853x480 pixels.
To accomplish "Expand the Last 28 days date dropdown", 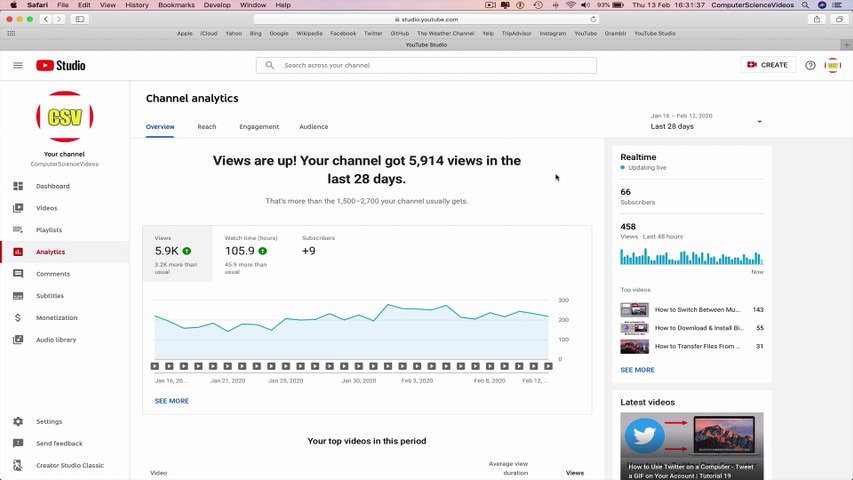I will pos(706,121).
